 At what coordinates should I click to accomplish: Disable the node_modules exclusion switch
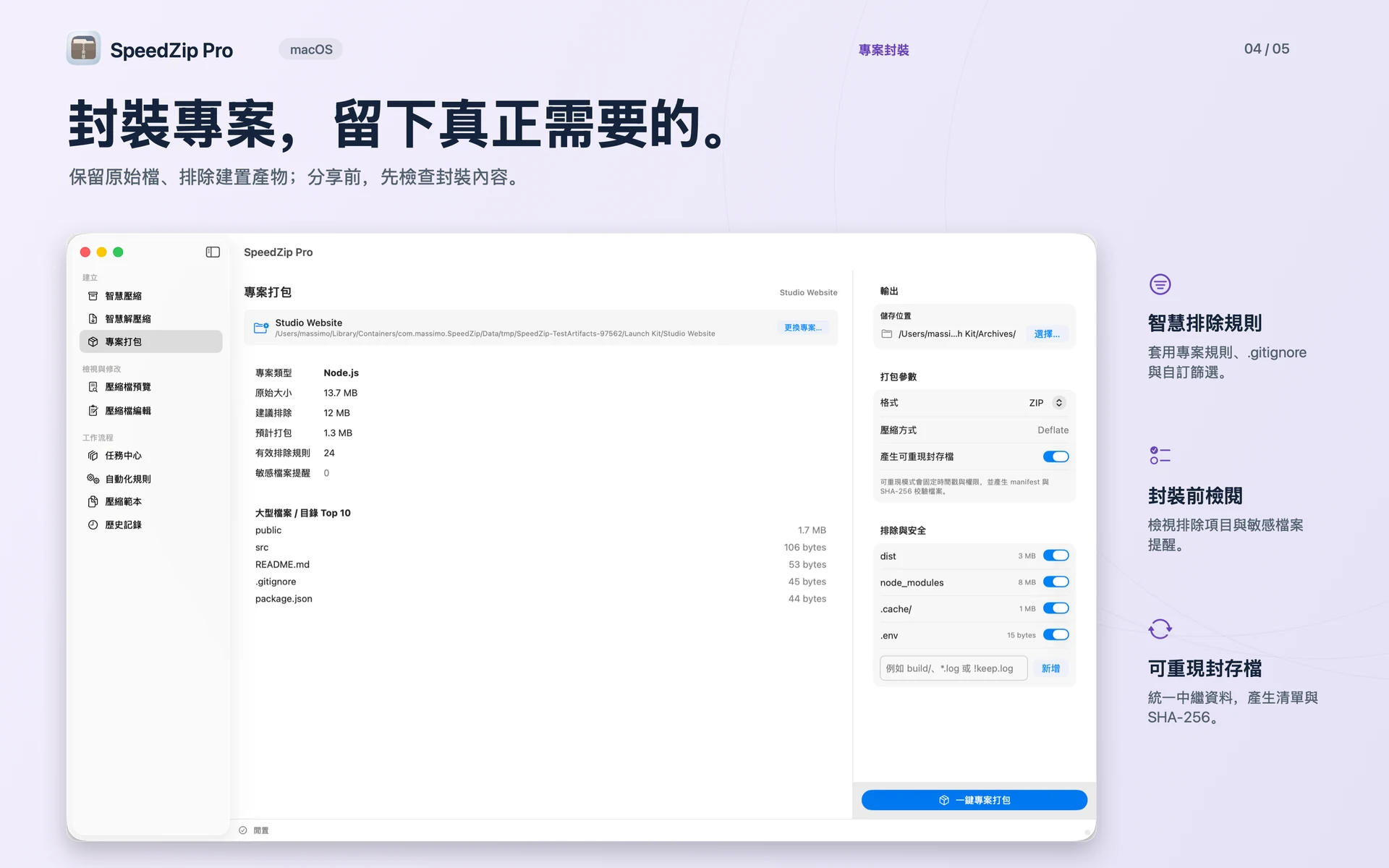coord(1056,582)
